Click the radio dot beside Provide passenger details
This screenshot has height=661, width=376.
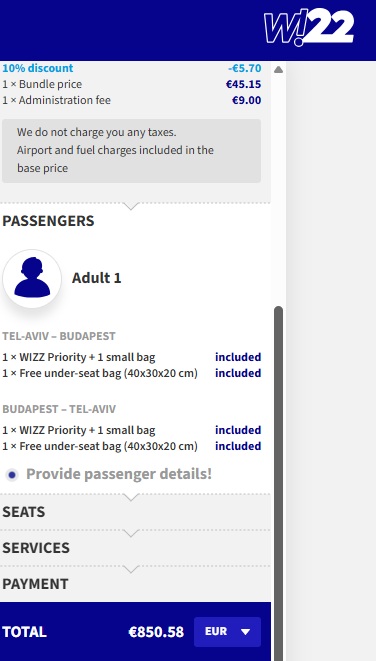click(12, 475)
